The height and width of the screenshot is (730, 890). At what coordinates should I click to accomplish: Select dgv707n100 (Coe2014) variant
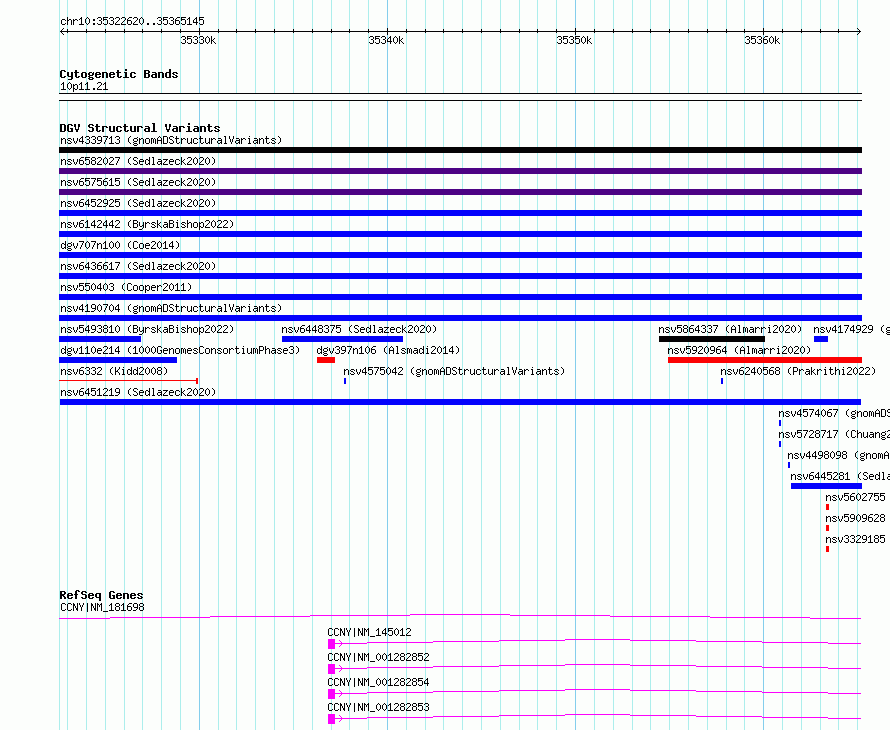point(120,245)
